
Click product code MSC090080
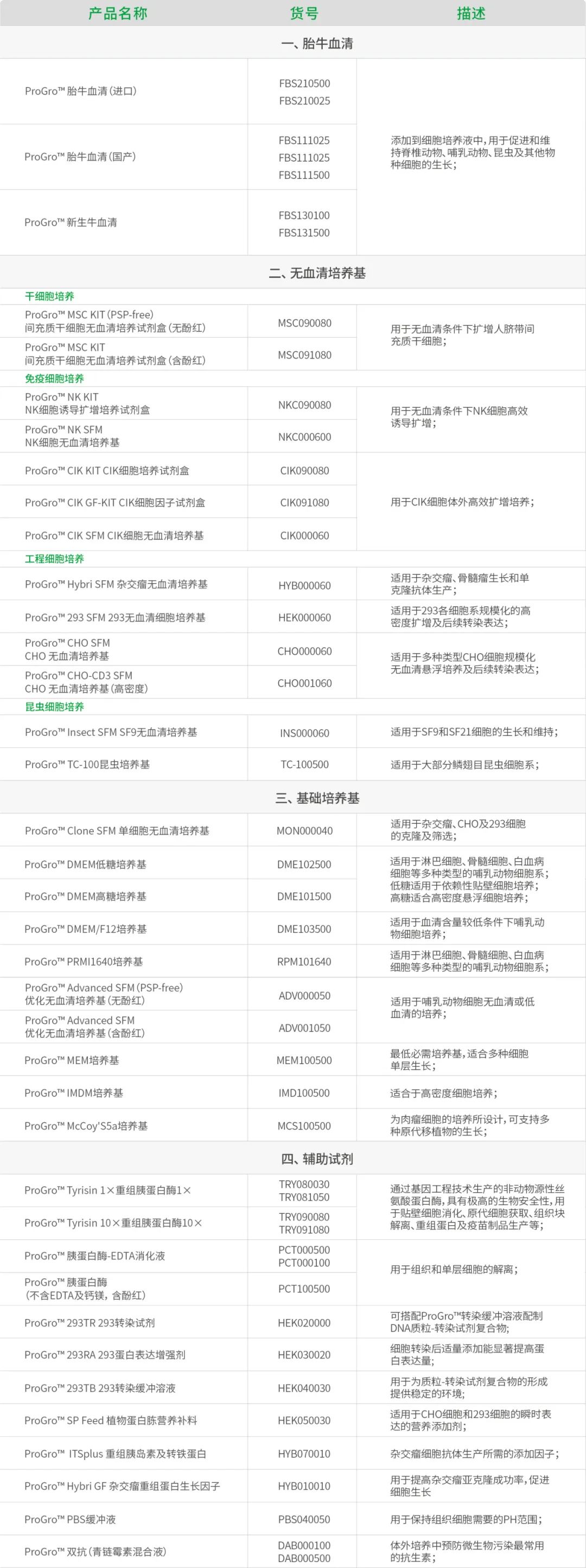304,323
